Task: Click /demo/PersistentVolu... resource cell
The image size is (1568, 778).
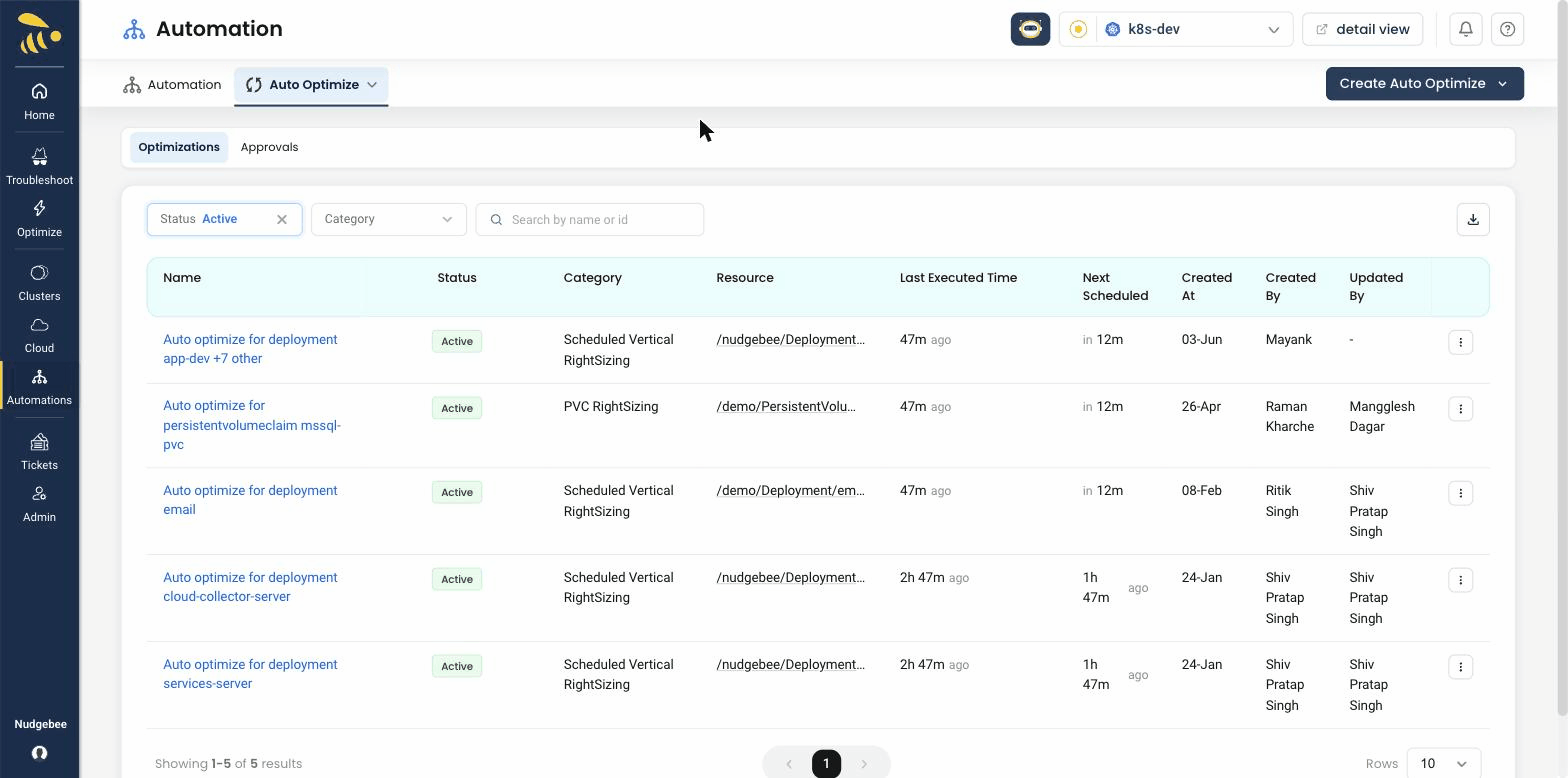Action: coord(786,407)
